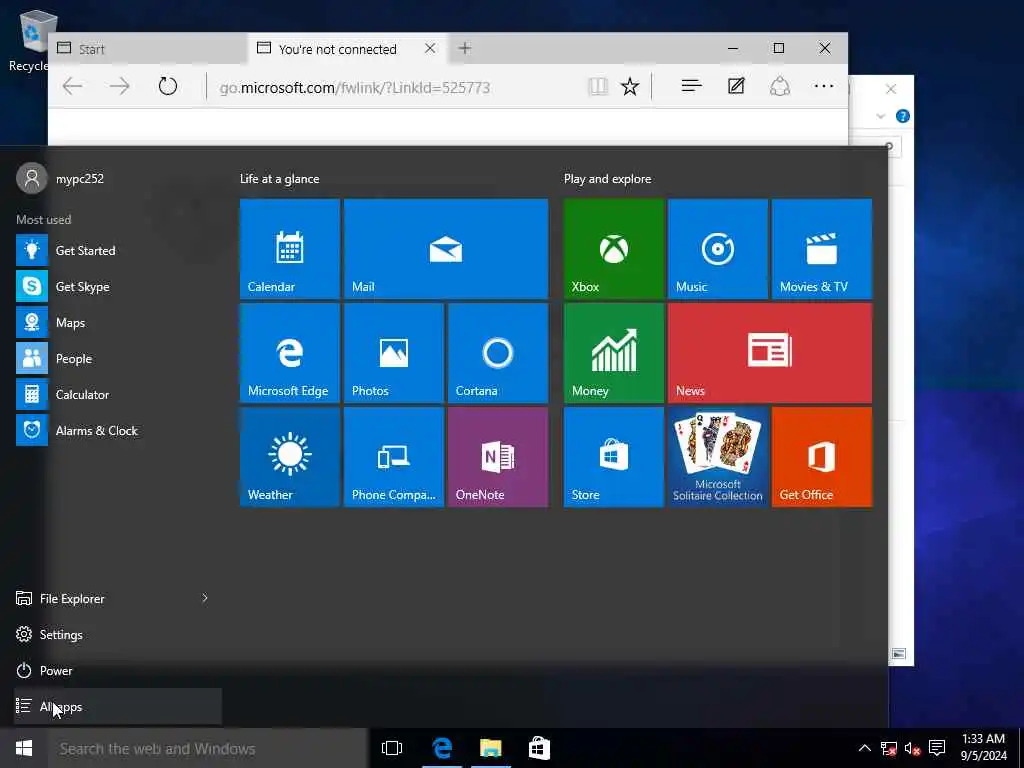Expand File Explorer jump list arrow

pos(205,598)
